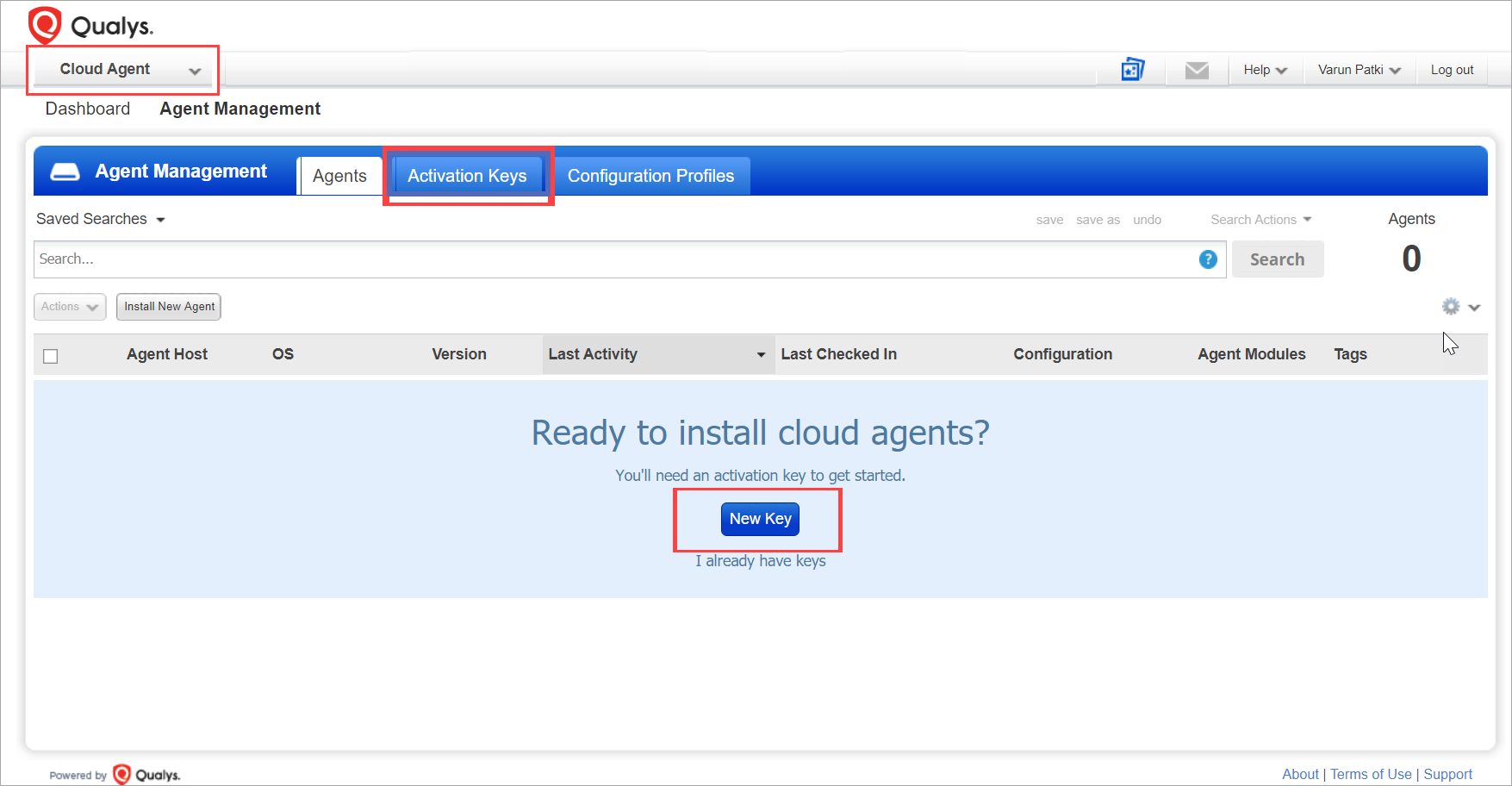Click the save as link
The width and height of the screenshot is (1512, 786).
coord(1098,220)
